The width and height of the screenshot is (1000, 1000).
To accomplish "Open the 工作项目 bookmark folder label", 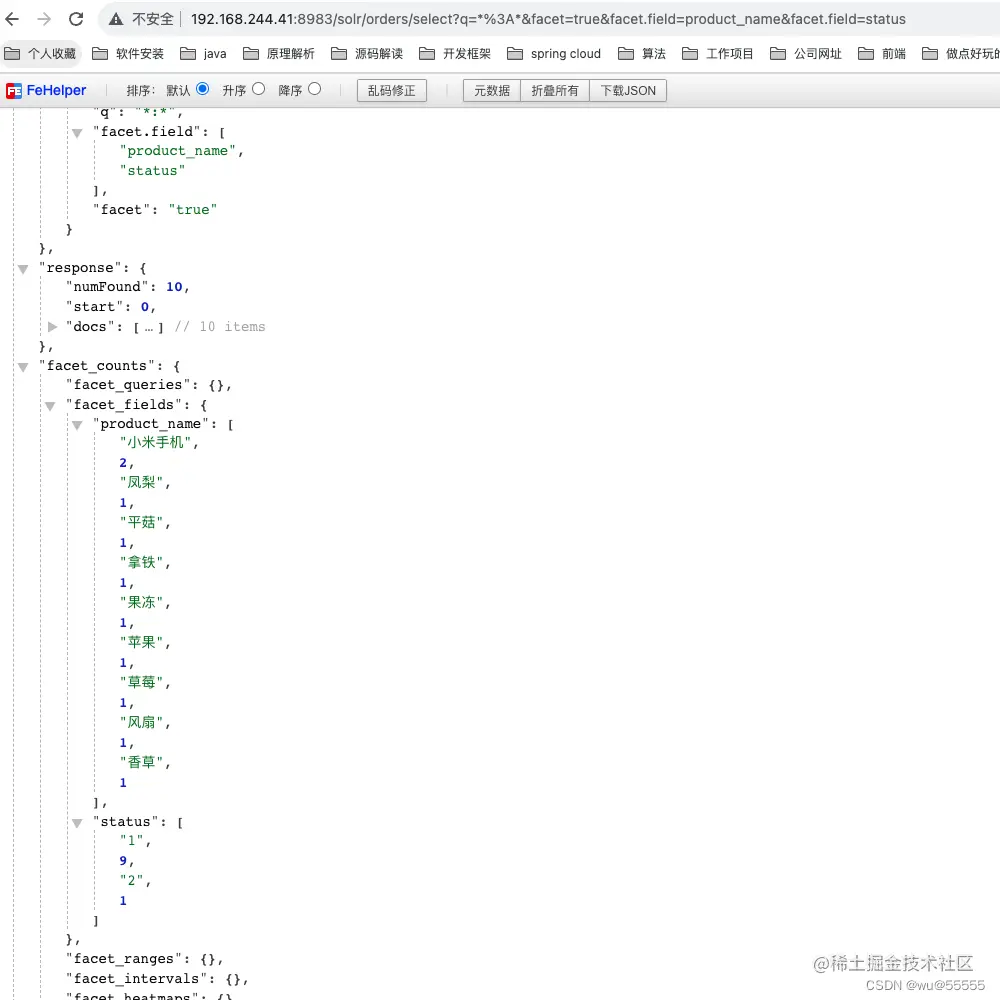I will click(730, 54).
